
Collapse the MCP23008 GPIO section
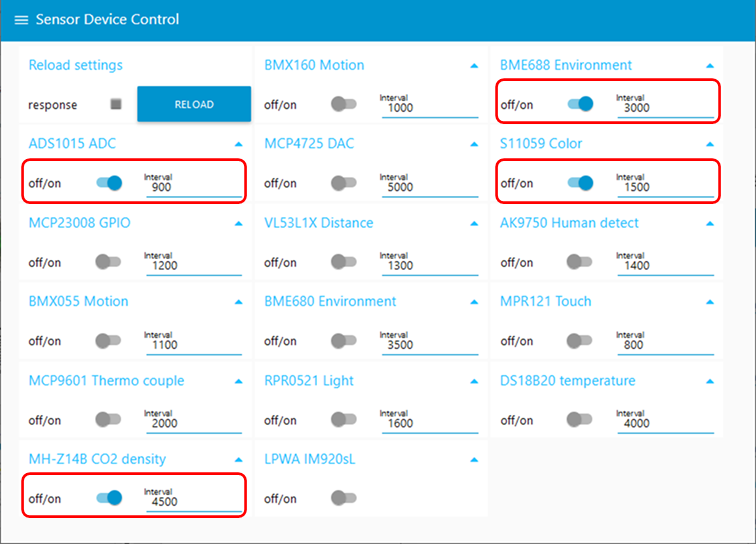click(x=238, y=224)
